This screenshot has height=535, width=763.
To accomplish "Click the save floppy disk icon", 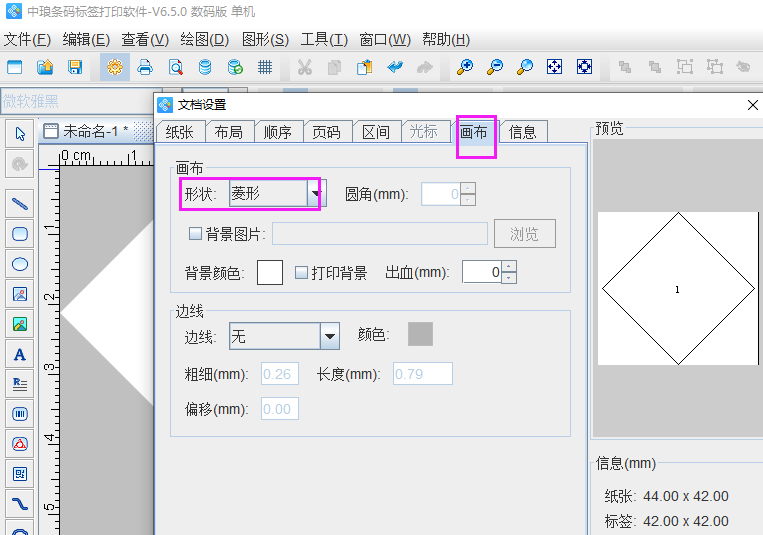I will click(75, 67).
